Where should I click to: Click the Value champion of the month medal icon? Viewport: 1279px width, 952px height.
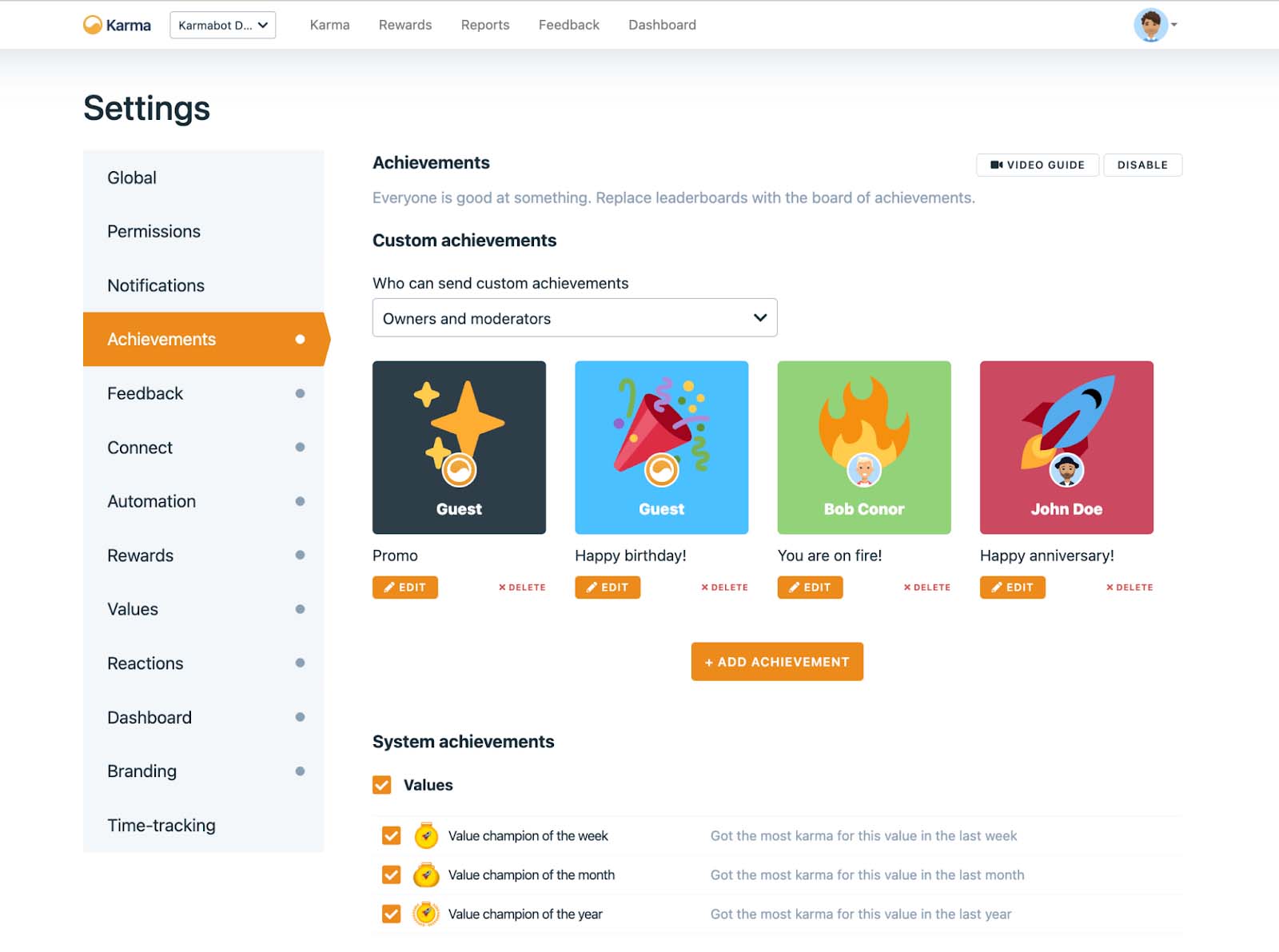tap(426, 875)
